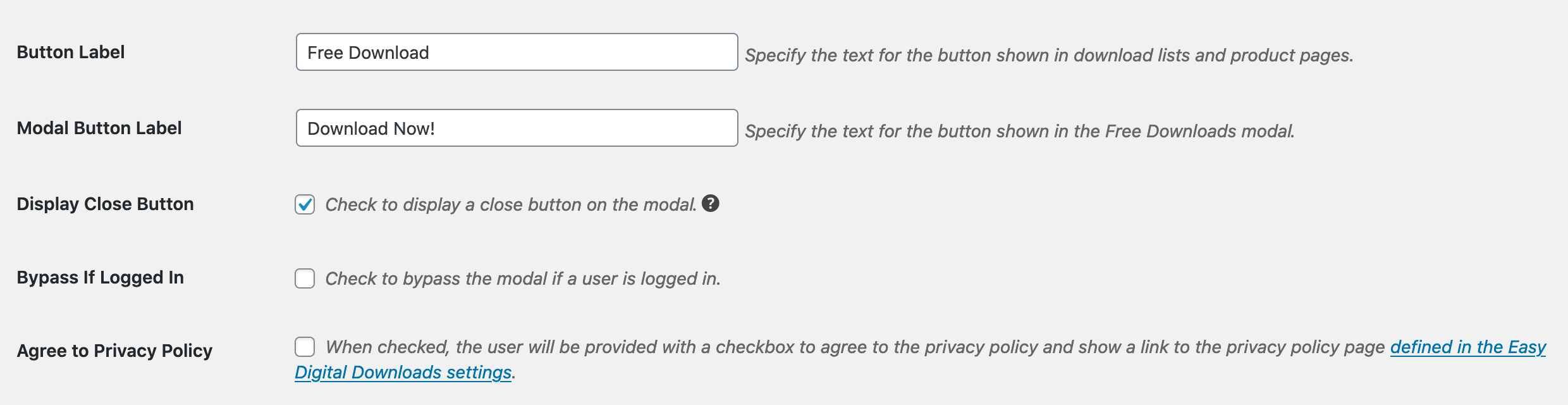Image resolution: width=1568 pixels, height=405 pixels.
Task: Click the 'Agree to Privacy Policy' heading
Action: (114, 351)
